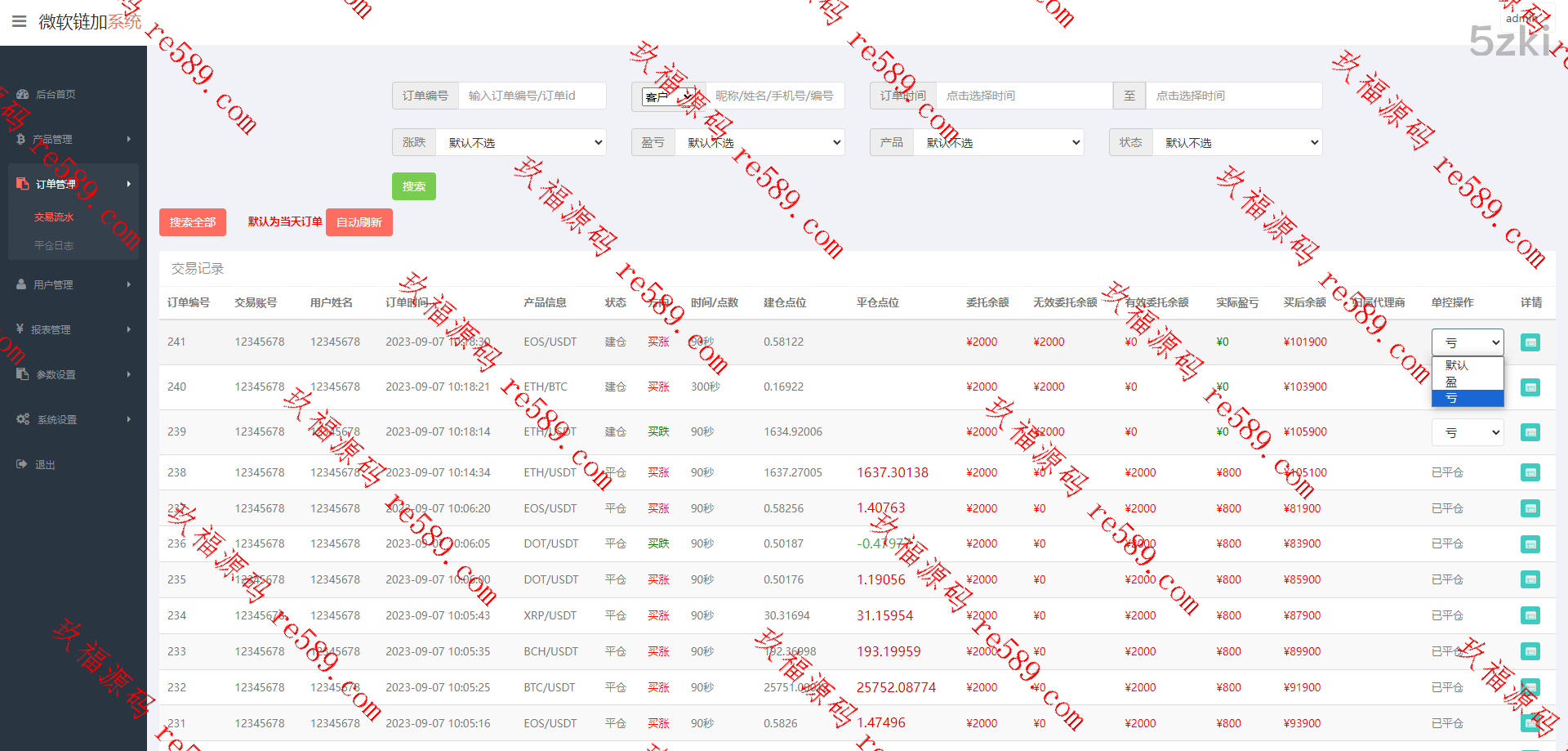View details icon for order 233
Screen dimensions: 1568x751
(1530, 651)
